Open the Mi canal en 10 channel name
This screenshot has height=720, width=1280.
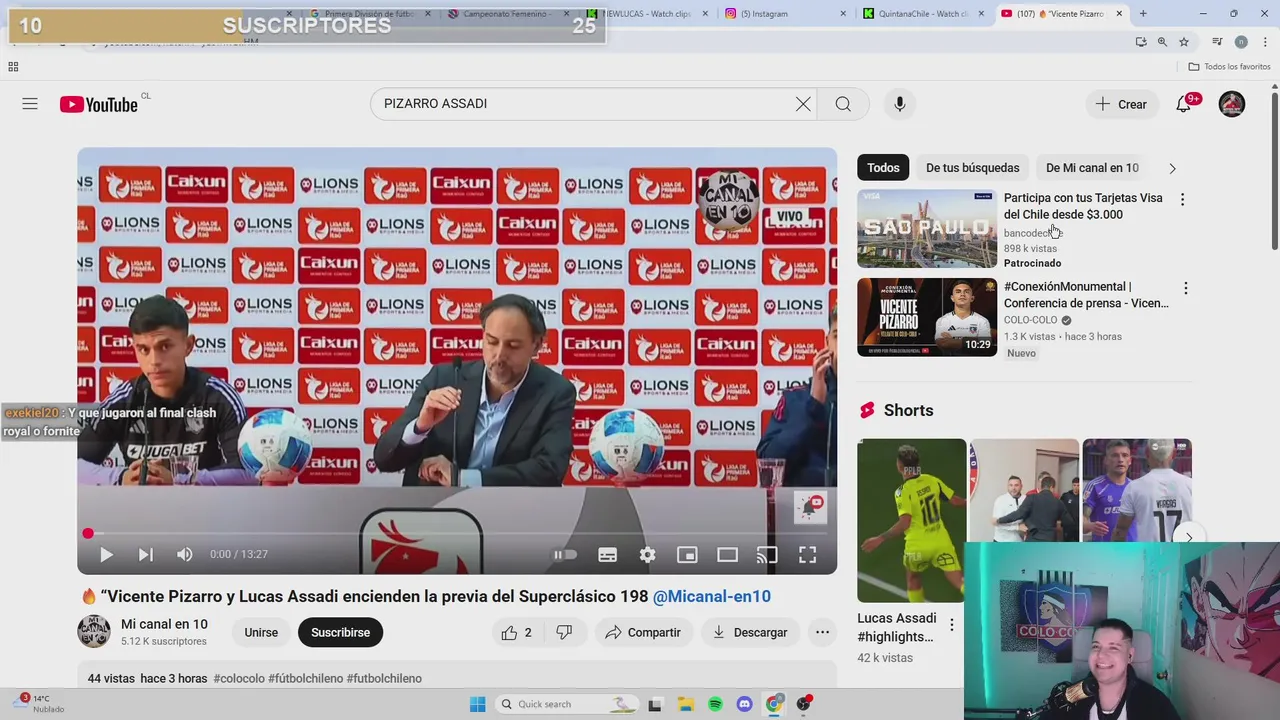pyautogui.click(x=164, y=624)
